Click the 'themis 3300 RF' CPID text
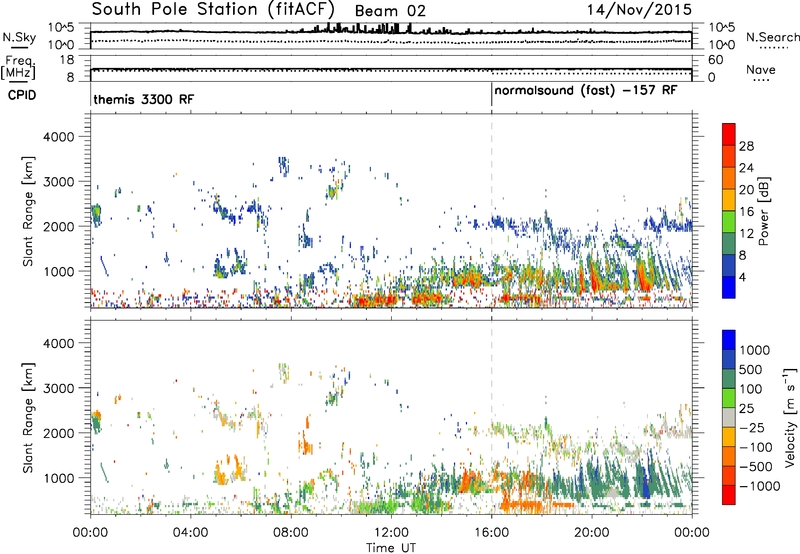Screen dimensions: 800x554 tap(143, 99)
